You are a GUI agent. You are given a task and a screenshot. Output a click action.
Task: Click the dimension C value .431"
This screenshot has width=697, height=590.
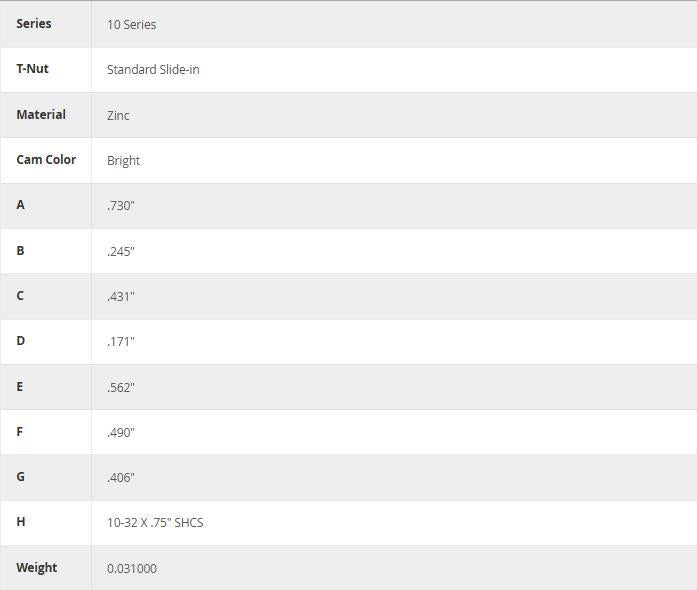(x=121, y=297)
